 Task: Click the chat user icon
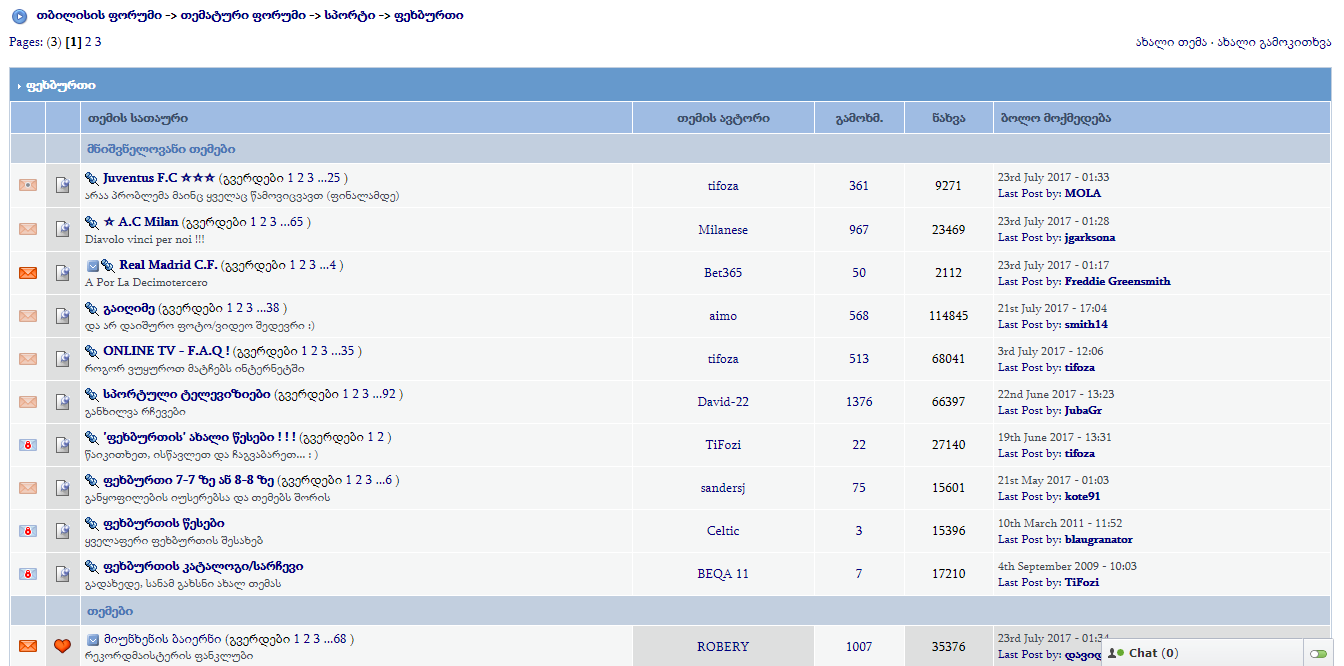tap(1116, 653)
